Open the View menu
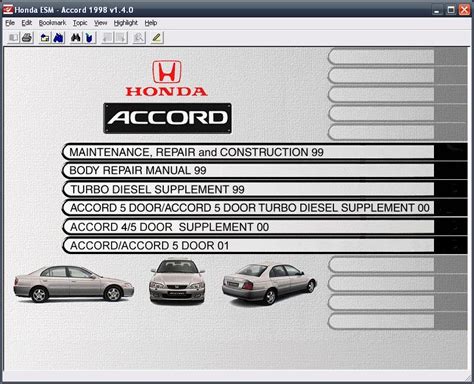474x384 pixels. [100, 23]
